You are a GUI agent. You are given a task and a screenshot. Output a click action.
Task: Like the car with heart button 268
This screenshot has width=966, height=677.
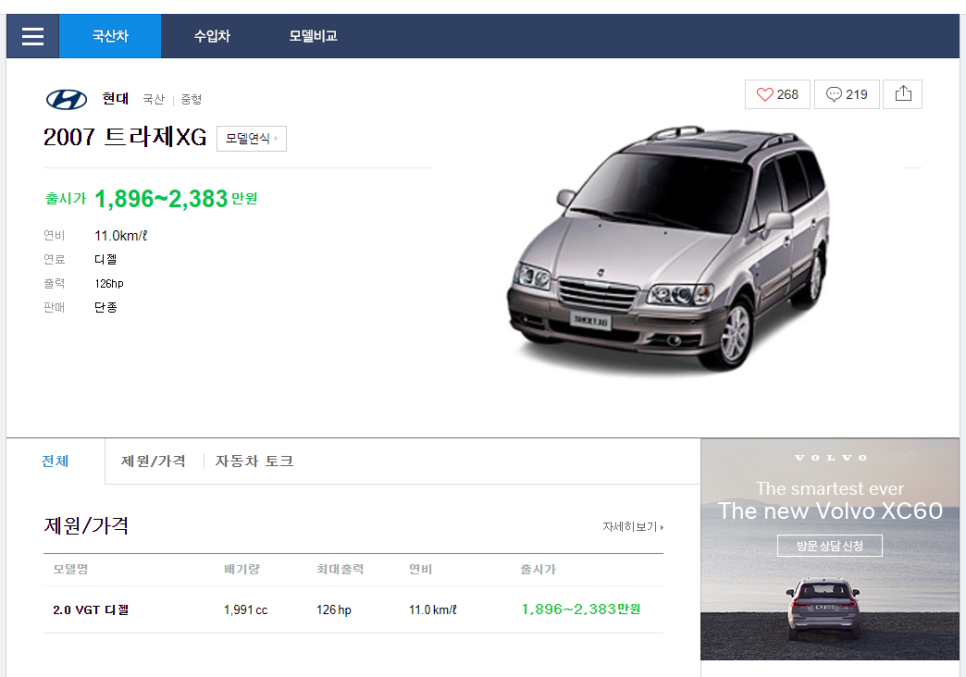(x=777, y=94)
